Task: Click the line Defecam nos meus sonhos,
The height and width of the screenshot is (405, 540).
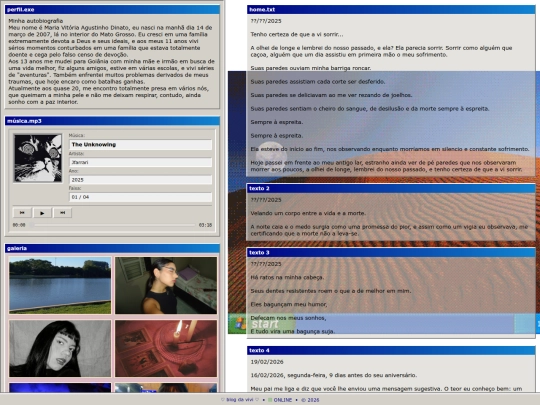Action: 288,318
